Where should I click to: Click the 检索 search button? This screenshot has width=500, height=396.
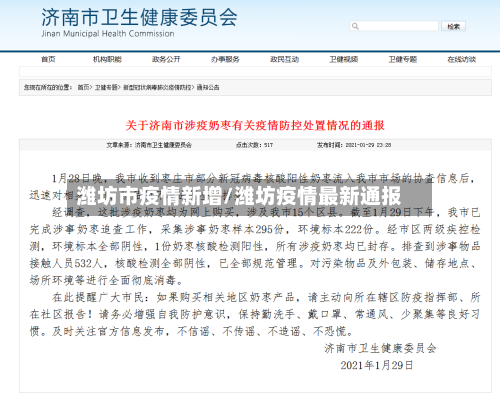pos(453,26)
